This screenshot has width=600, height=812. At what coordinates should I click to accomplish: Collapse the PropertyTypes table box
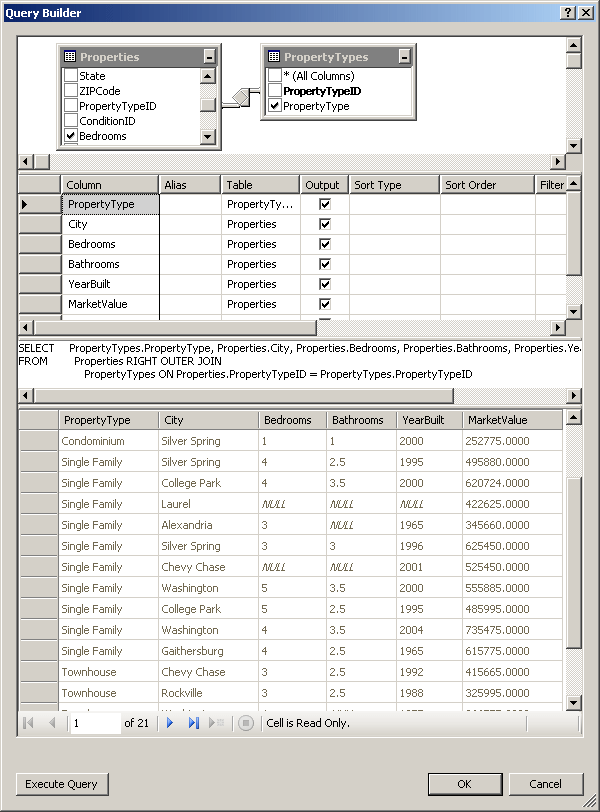(x=404, y=56)
